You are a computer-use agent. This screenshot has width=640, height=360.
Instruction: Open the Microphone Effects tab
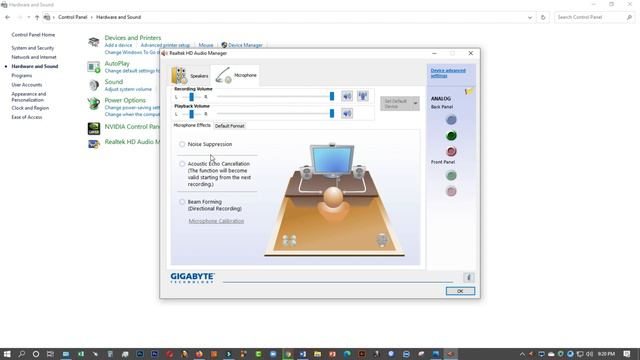(192, 125)
